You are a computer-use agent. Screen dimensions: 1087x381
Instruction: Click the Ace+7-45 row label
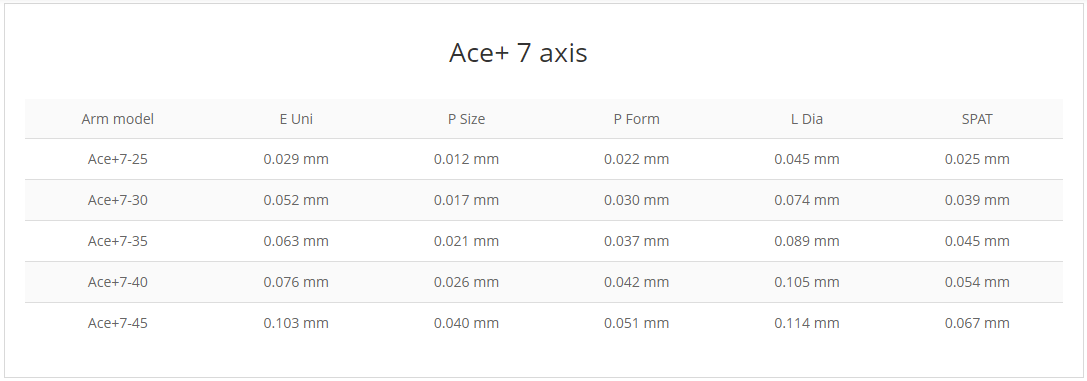(x=118, y=323)
